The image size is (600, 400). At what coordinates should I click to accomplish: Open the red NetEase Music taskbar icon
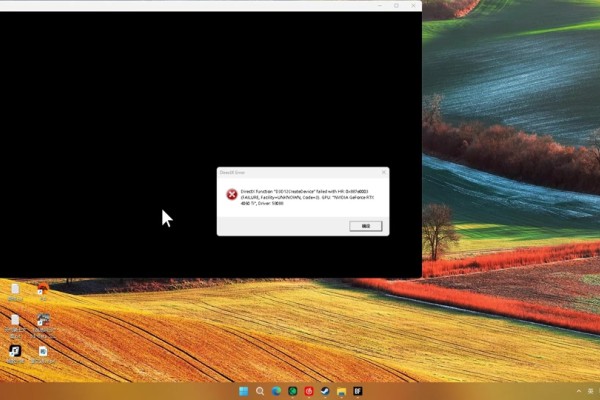[x=309, y=391]
